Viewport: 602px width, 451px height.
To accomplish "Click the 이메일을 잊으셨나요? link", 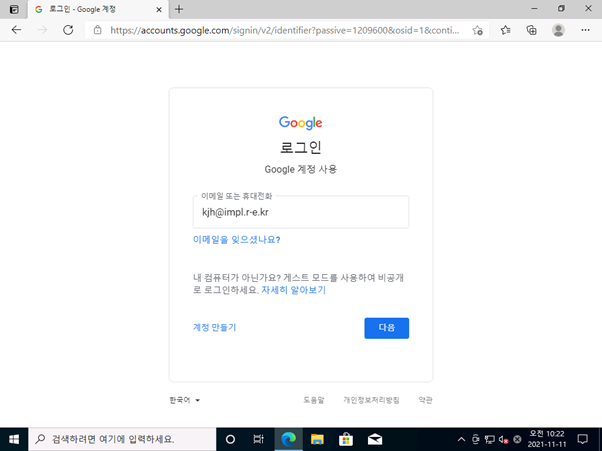I will pos(236,240).
